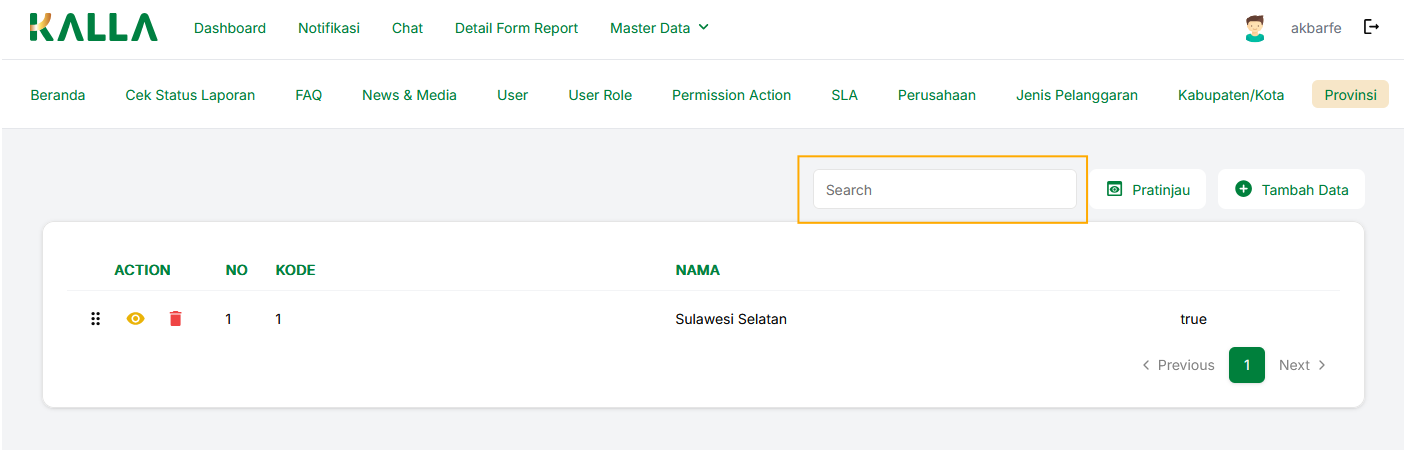The width and height of the screenshot is (1404, 450).
Task: Select page 1 in pagination
Action: point(1246,365)
